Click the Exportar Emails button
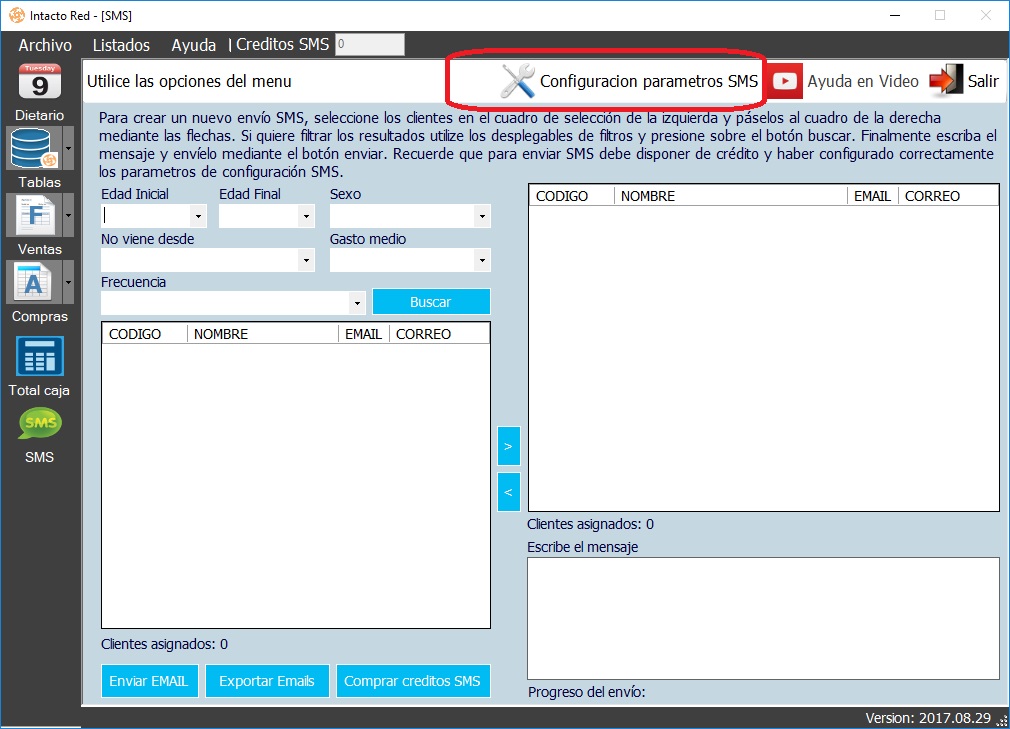Viewport: 1010px width, 729px height. click(x=267, y=681)
